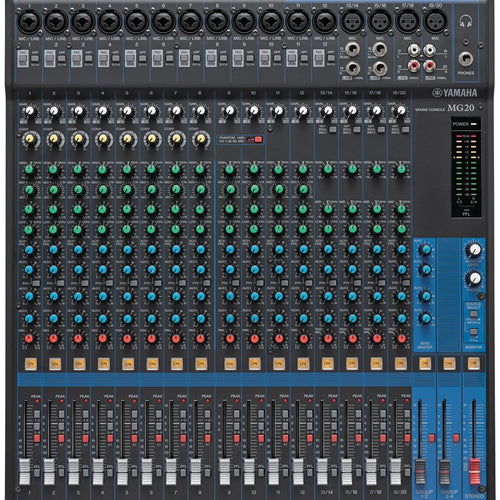Toggle the GROUP 1-2 ON button

coord(425,363)
